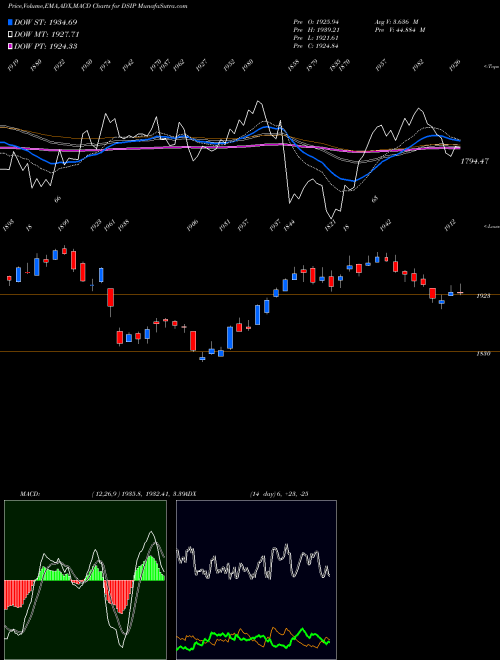Click the white DOW MT legend swatch
Screen dimensions: 500x660
point(10,34)
